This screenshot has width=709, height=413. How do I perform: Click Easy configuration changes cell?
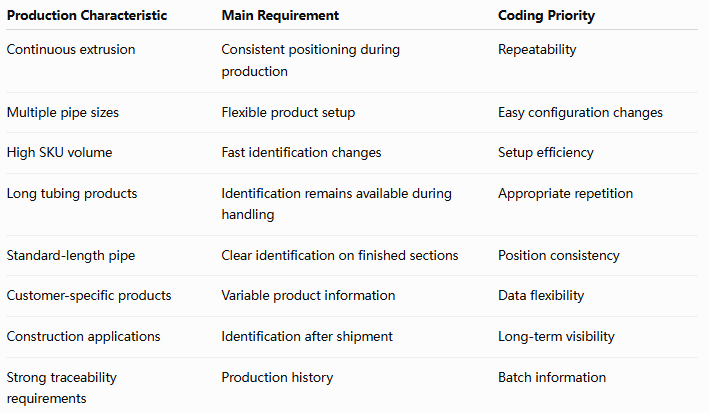click(x=580, y=112)
